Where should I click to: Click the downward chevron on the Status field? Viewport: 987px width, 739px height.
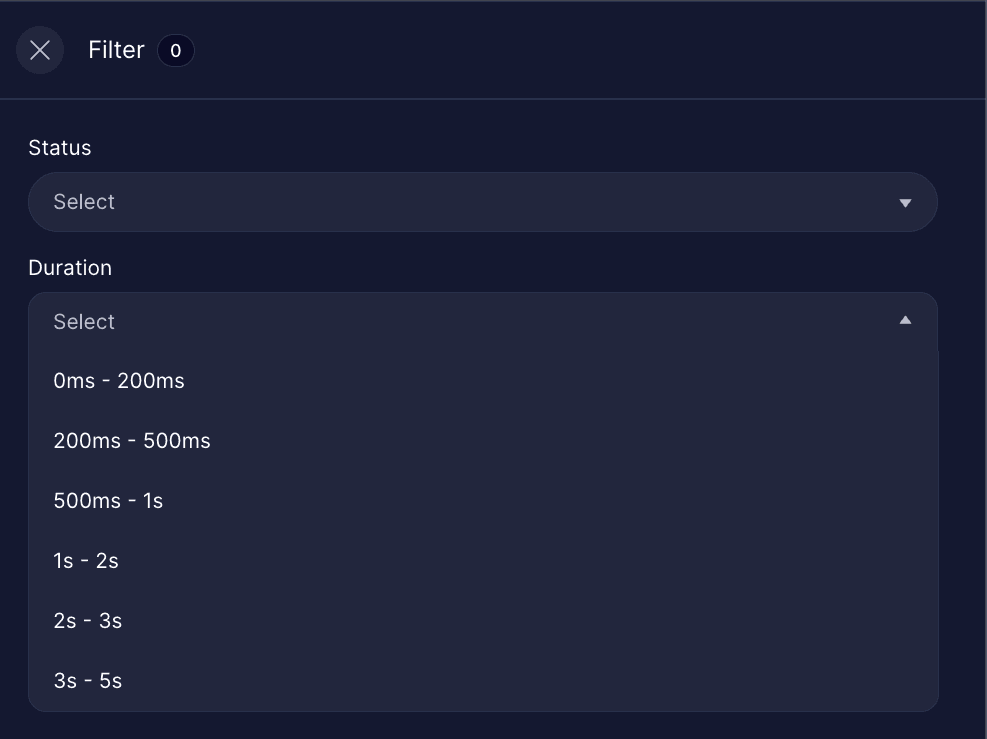click(x=905, y=202)
